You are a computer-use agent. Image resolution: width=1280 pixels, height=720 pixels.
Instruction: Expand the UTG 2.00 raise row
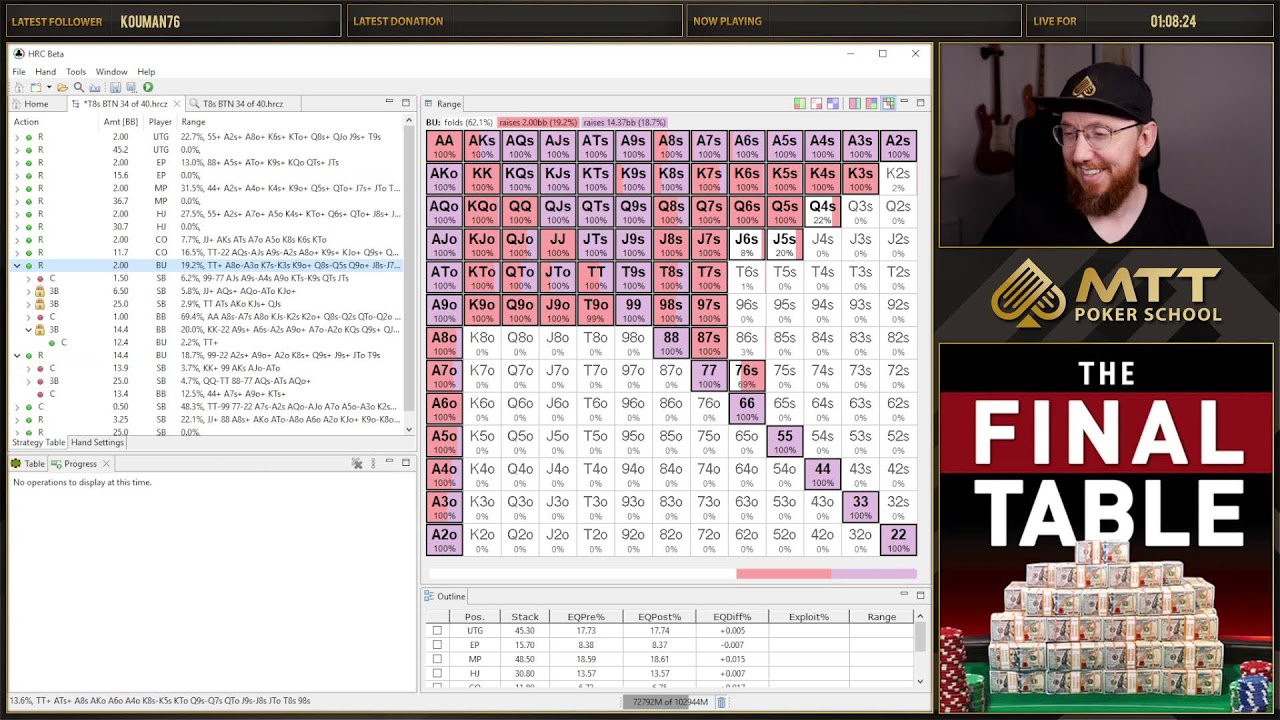[17, 137]
